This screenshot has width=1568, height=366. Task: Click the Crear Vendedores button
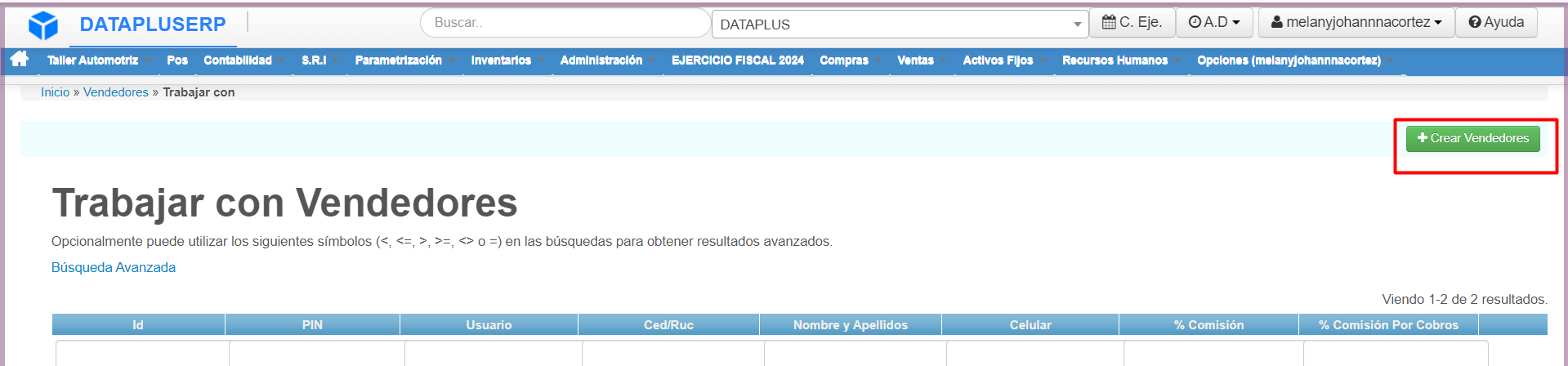tap(1472, 138)
